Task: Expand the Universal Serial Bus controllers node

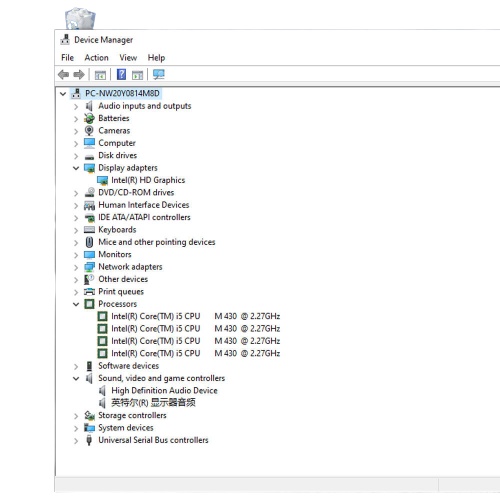Action: (x=76, y=441)
